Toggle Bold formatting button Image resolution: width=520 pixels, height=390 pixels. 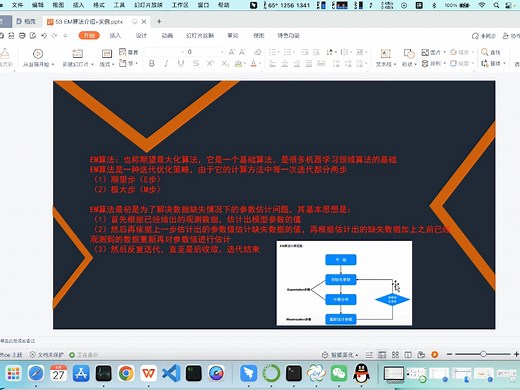[152, 63]
